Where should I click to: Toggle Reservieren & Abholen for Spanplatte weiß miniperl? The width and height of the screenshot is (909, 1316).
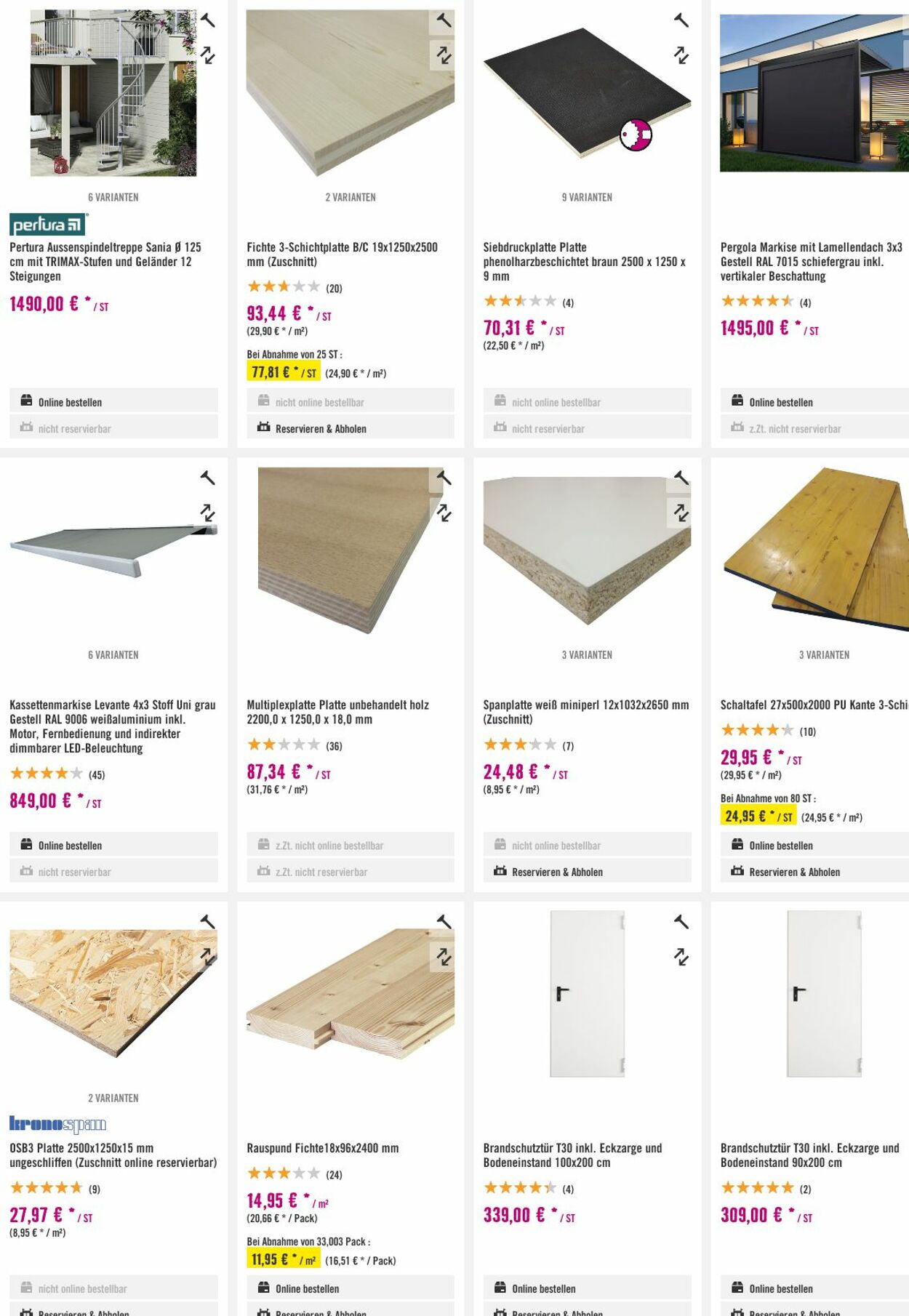557,871
